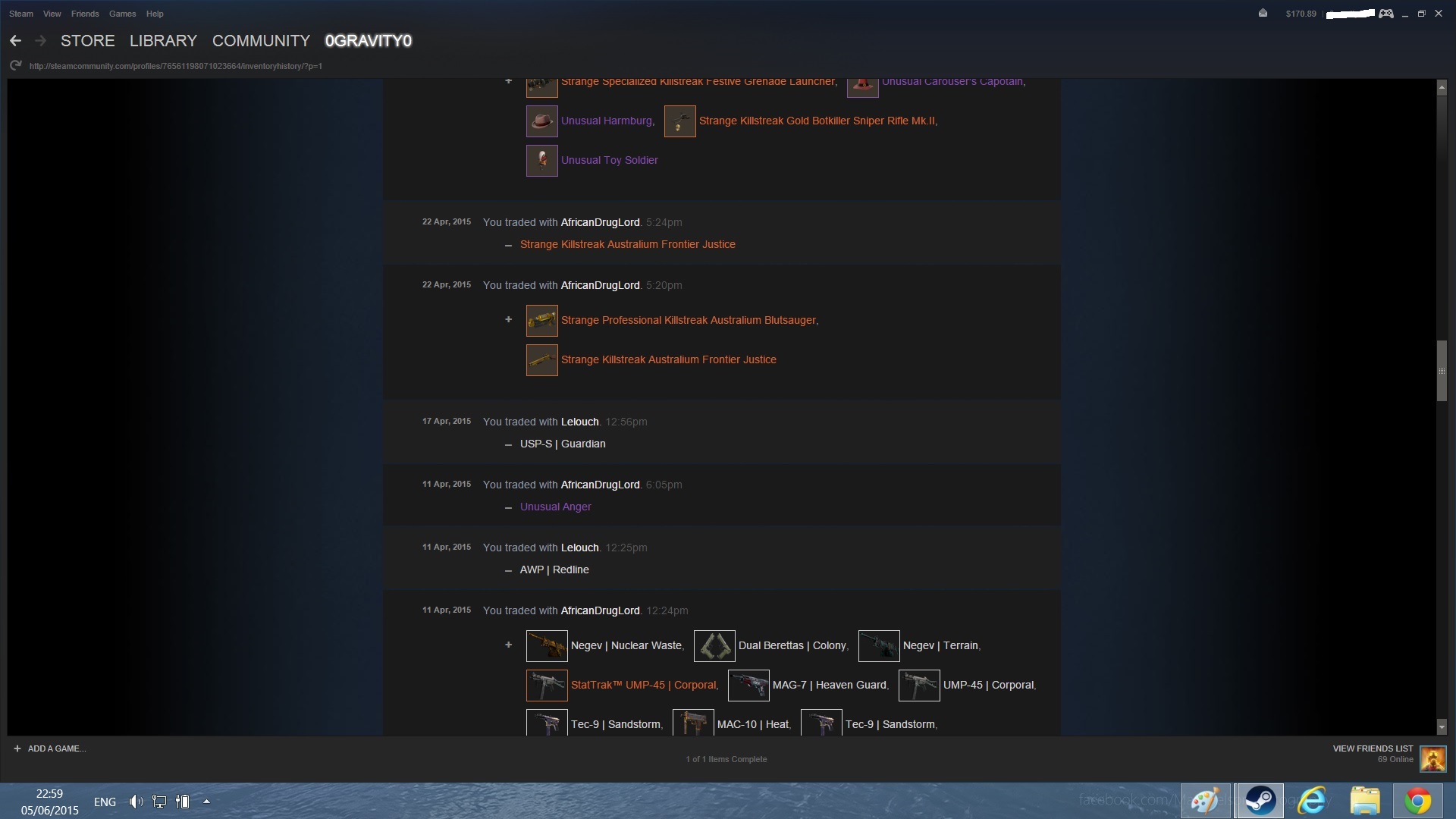Click the volume icon in system tray

pyautogui.click(x=136, y=802)
